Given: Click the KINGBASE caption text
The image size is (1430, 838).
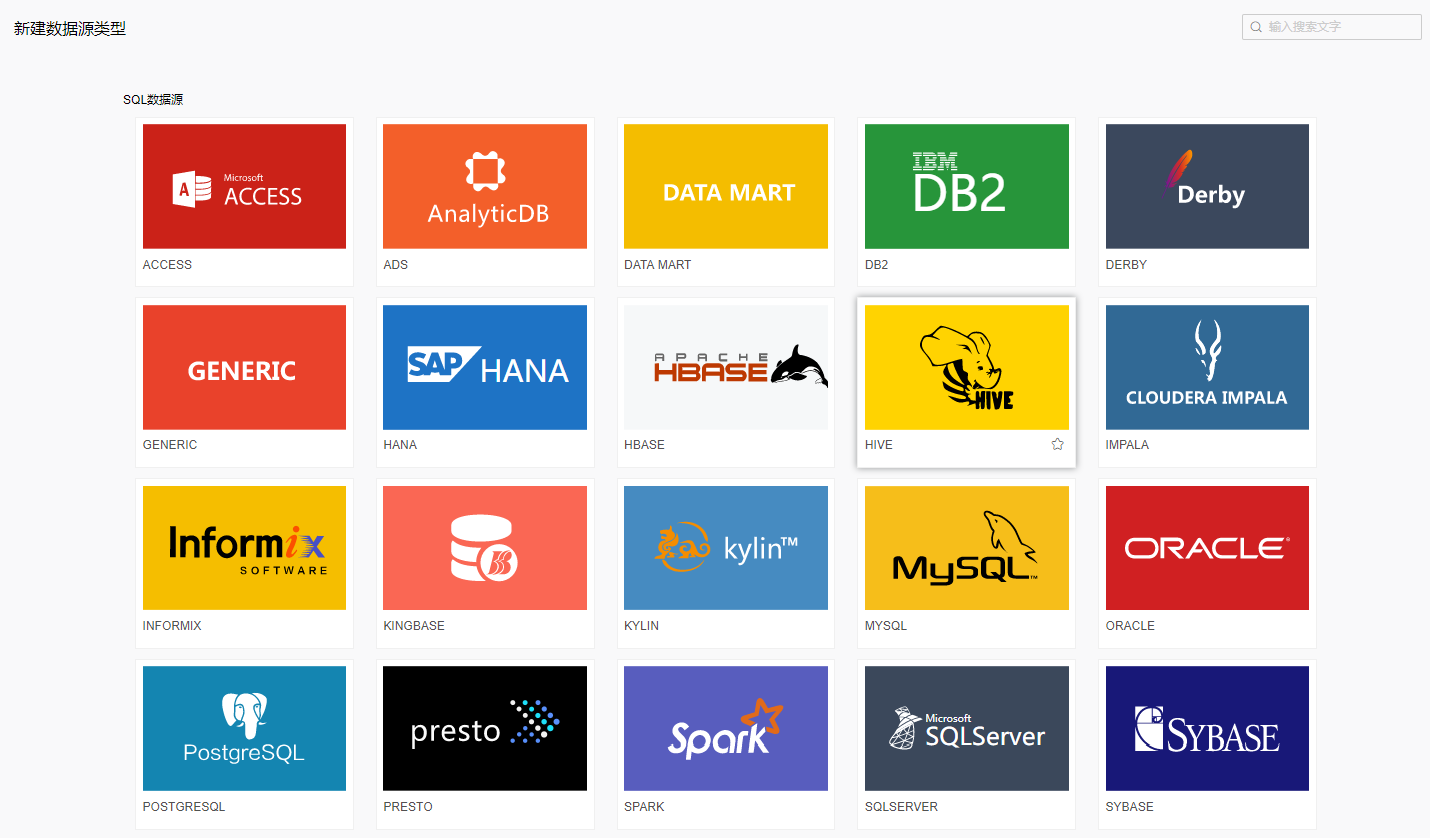Looking at the screenshot, I should 414,626.
